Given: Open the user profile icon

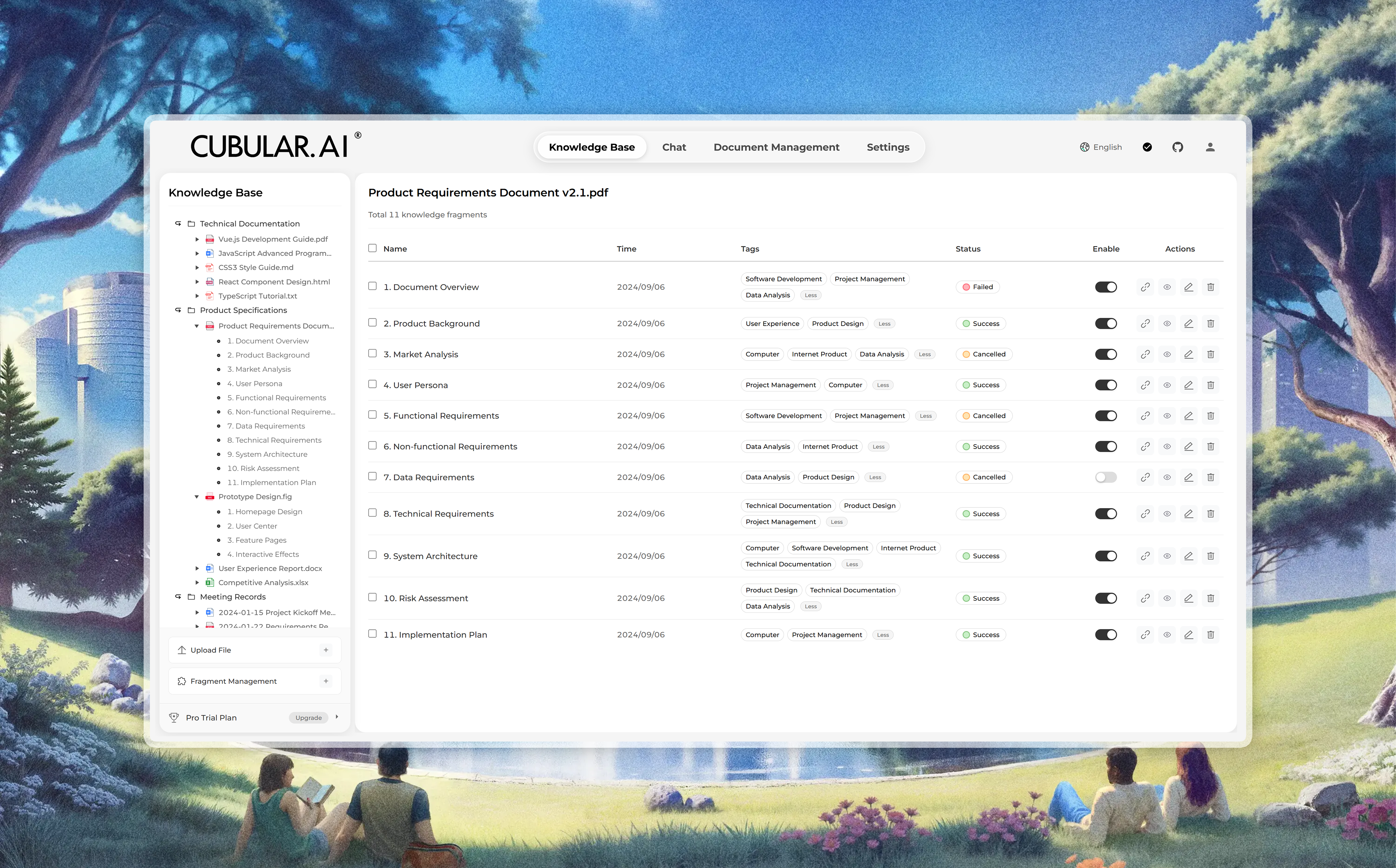Looking at the screenshot, I should 1210,147.
